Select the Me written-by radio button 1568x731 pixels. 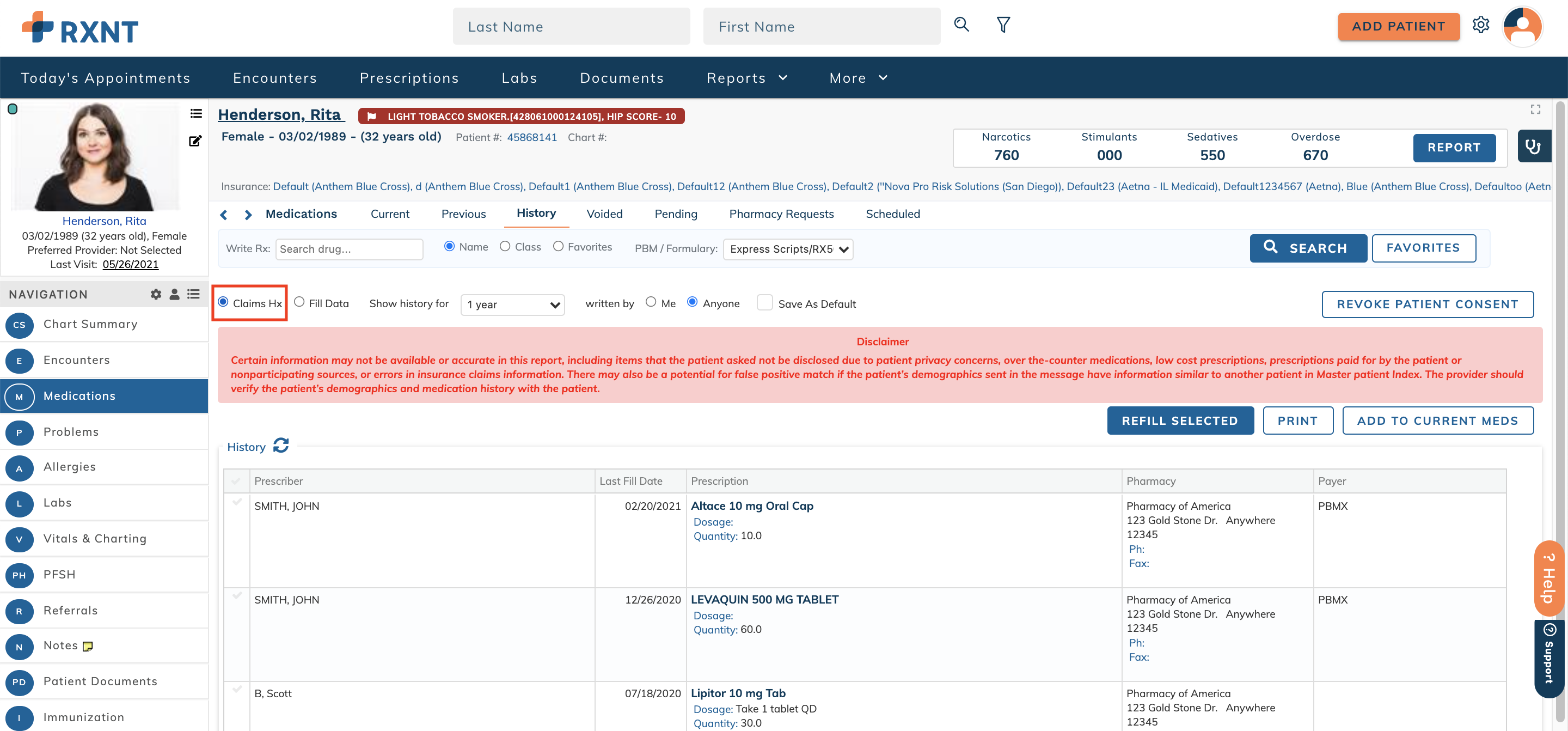pos(651,302)
